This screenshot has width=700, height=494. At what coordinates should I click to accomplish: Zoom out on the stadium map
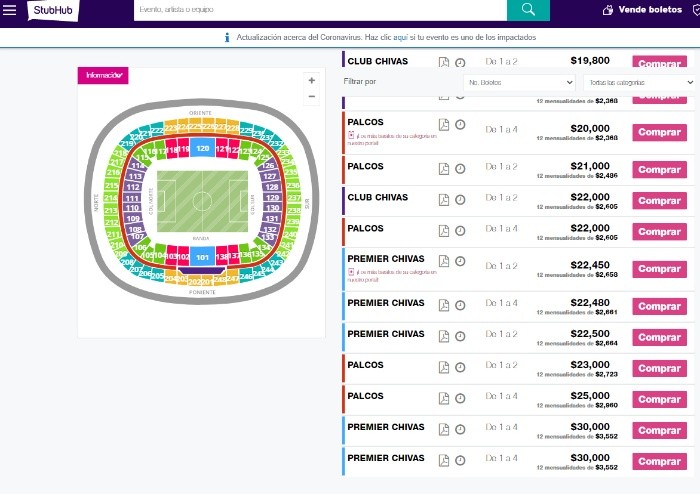(311, 96)
